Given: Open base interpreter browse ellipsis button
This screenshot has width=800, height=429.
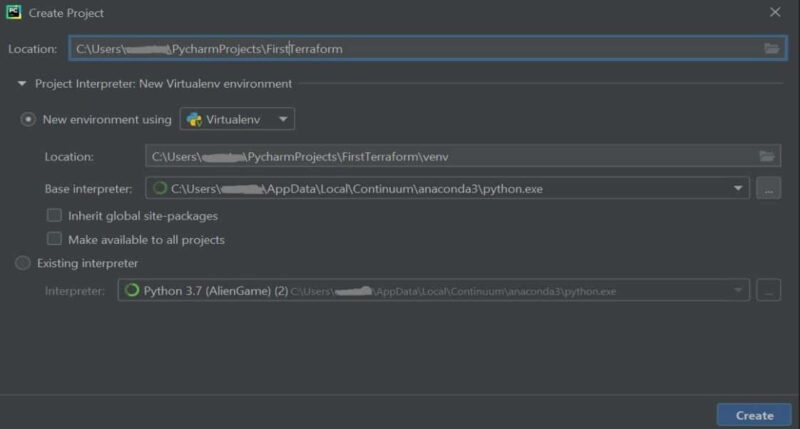Looking at the screenshot, I should click(x=768, y=188).
